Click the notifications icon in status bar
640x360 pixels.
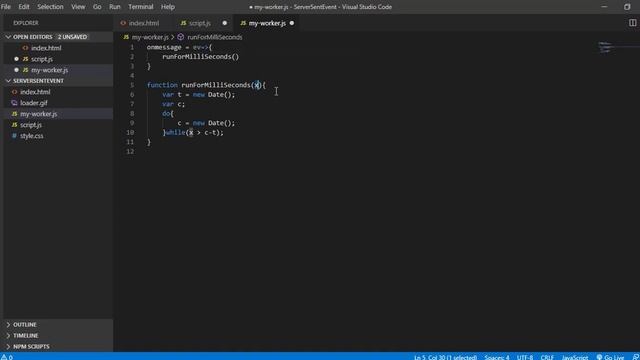point(636,357)
